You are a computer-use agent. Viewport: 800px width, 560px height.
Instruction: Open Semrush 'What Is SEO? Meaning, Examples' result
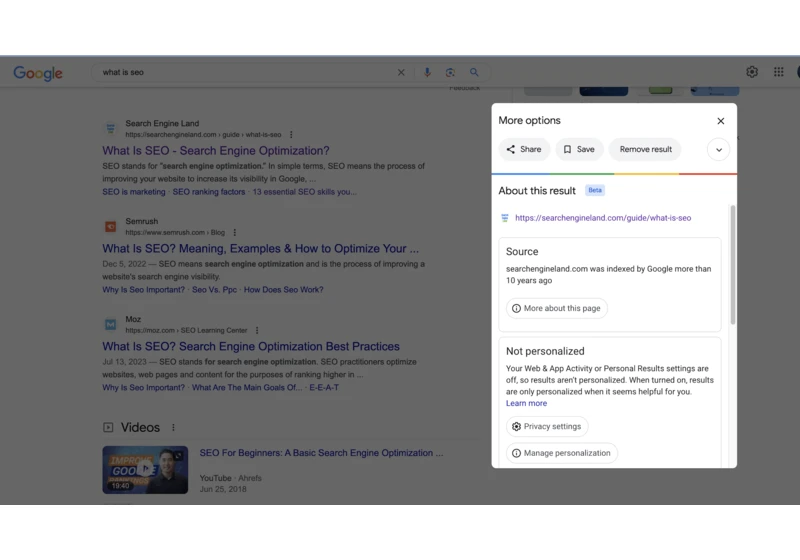point(260,249)
